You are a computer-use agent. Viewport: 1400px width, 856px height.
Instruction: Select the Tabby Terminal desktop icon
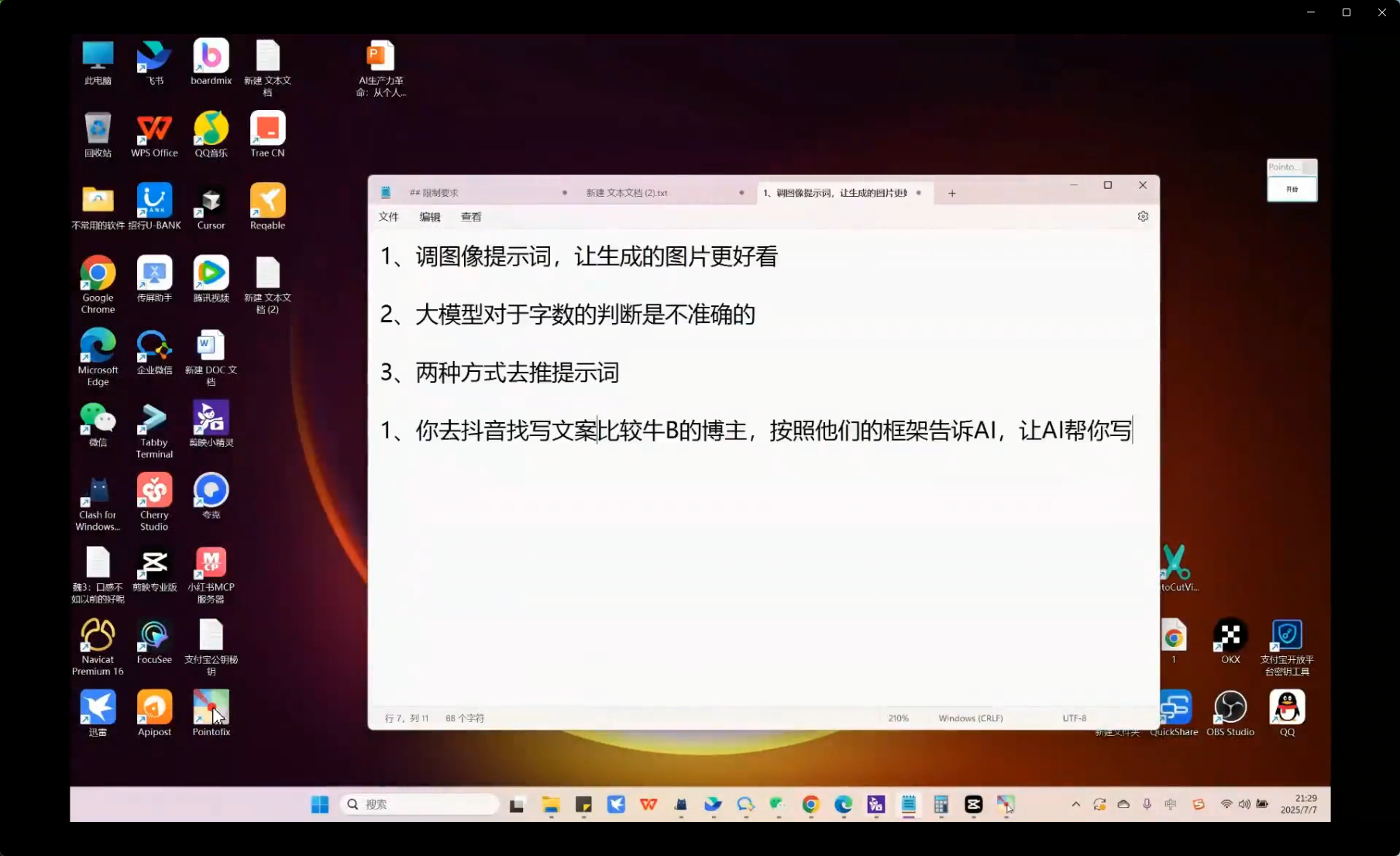click(x=154, y=429)
